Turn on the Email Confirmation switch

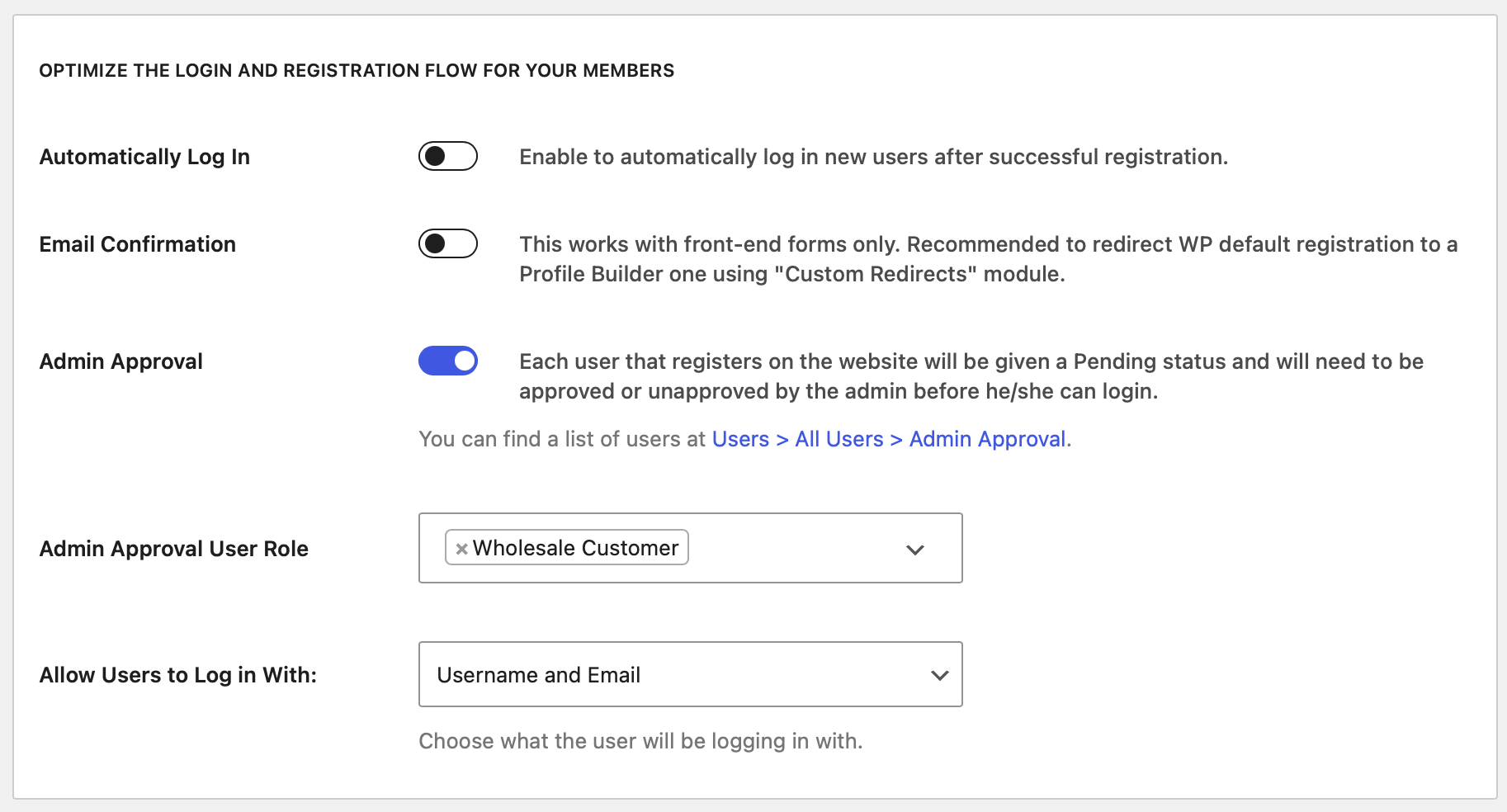point(448,243)
